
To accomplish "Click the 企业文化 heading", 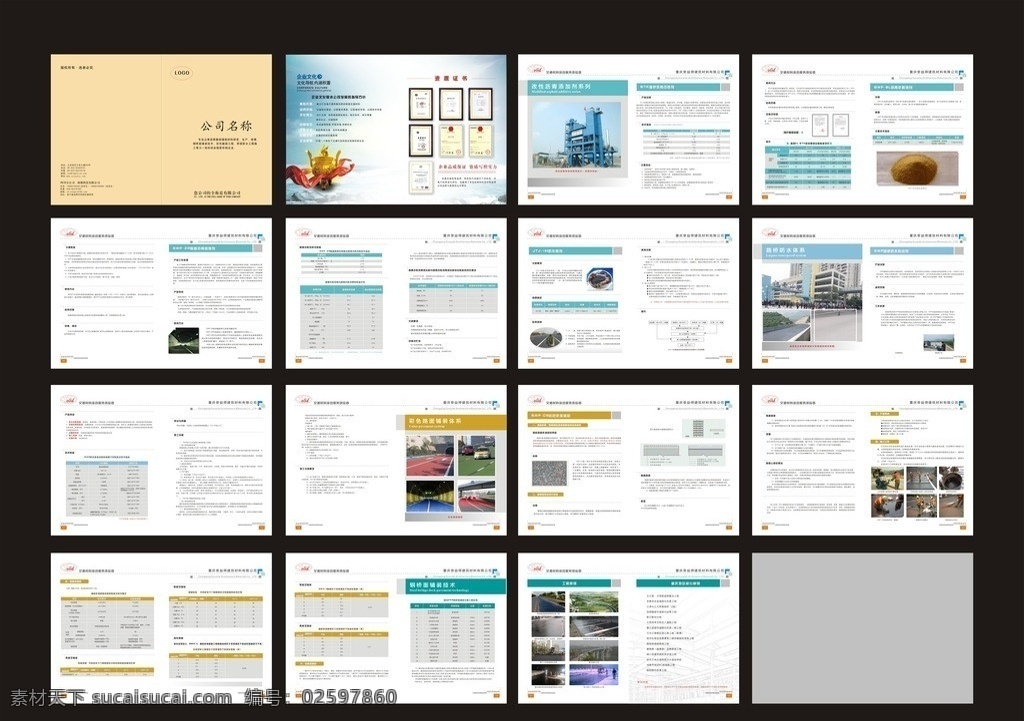I will [x=309, y=77].
